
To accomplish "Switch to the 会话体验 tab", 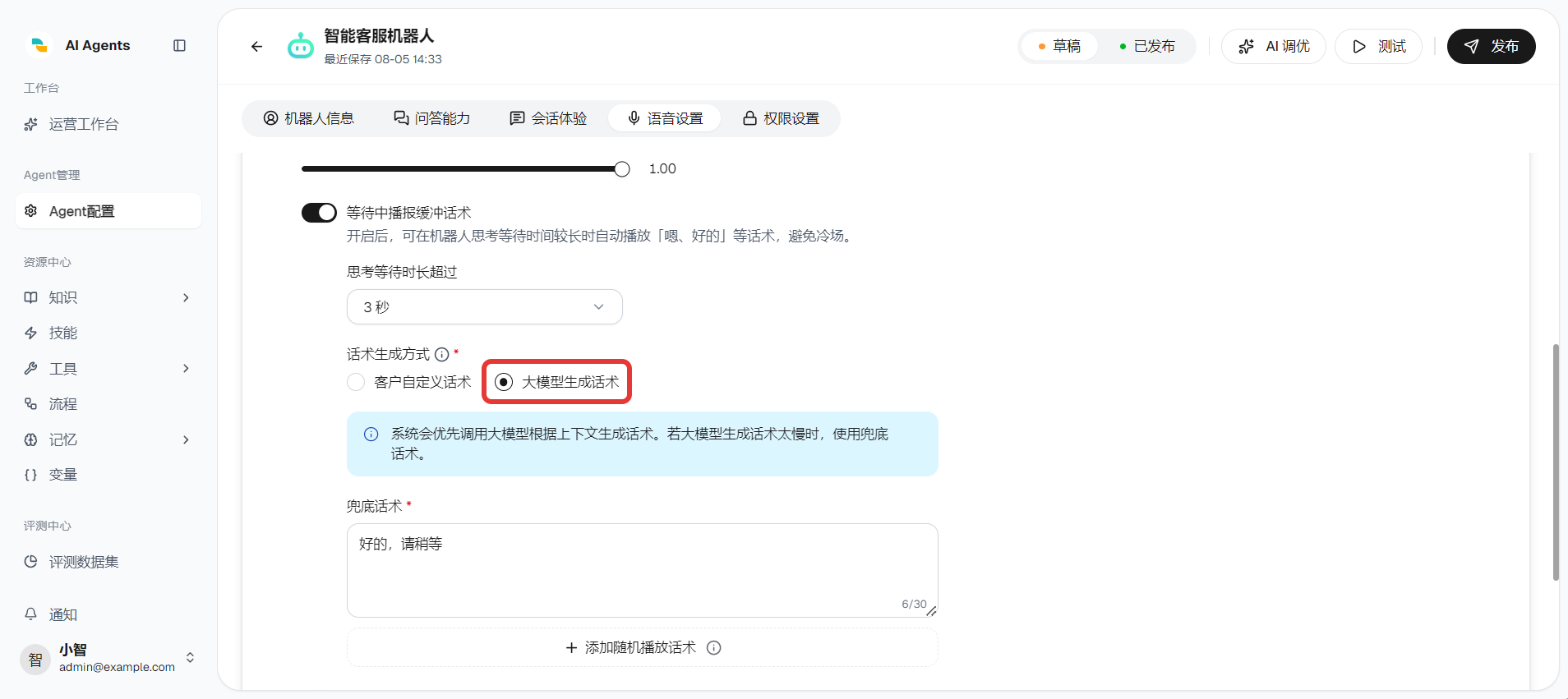I will 548,118.
